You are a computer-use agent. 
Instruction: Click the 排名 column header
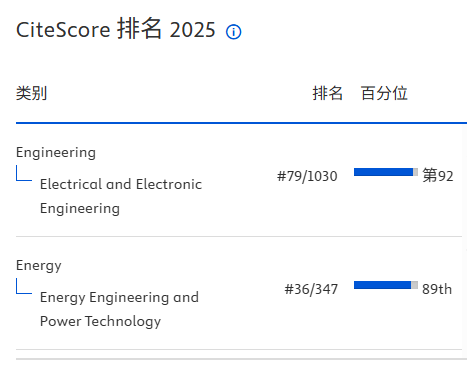327,93
